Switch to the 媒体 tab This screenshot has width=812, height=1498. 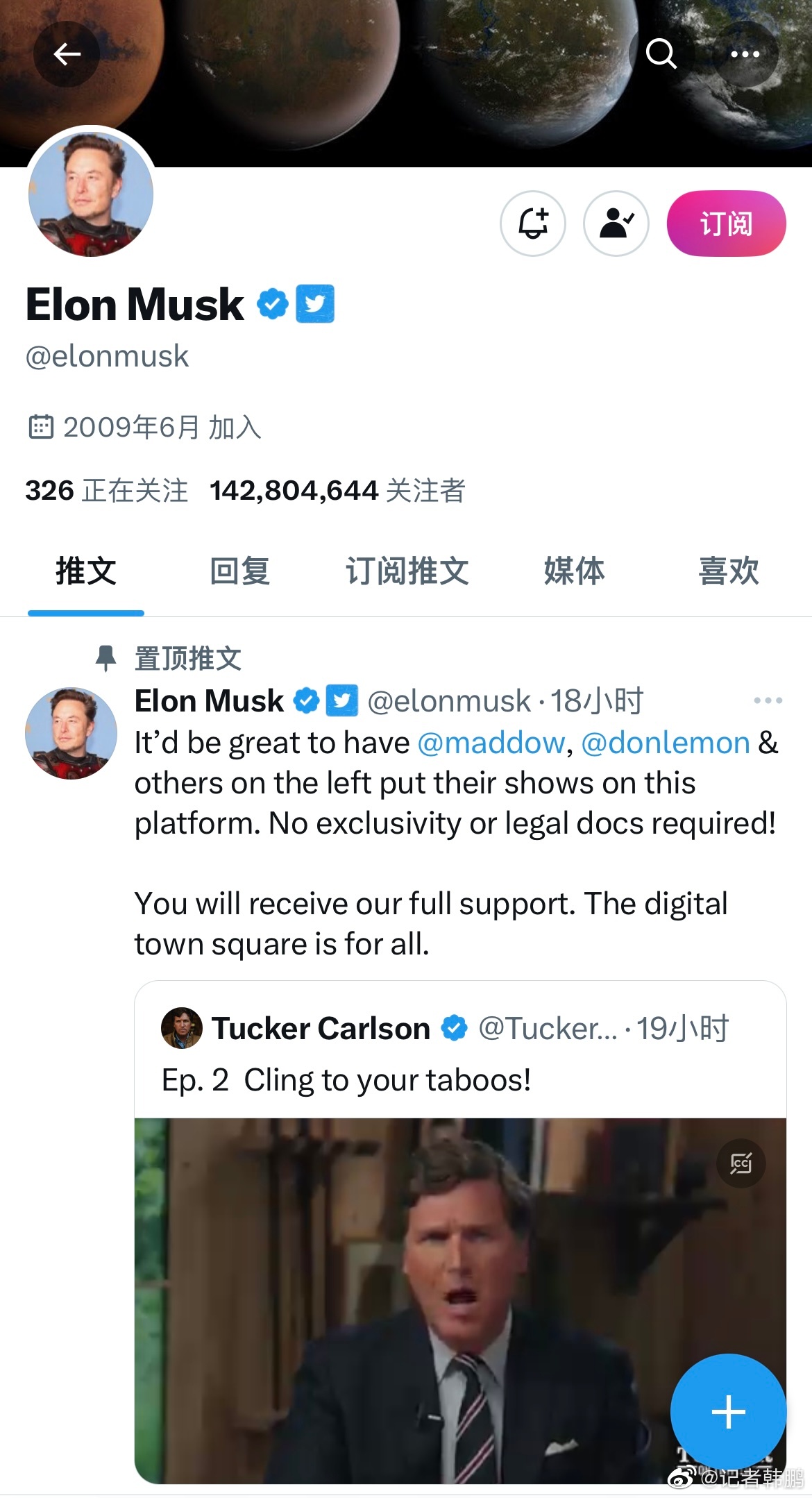575,571
